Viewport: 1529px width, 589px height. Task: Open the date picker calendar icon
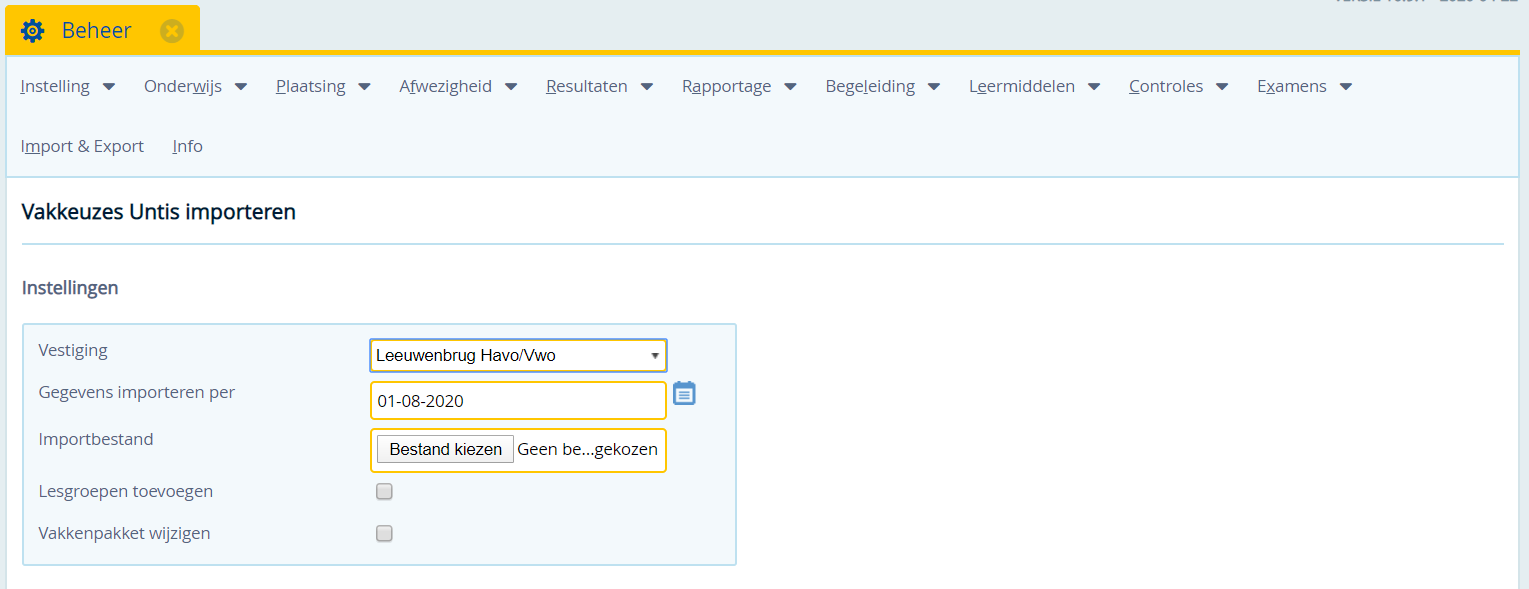[x=684, y=393]
